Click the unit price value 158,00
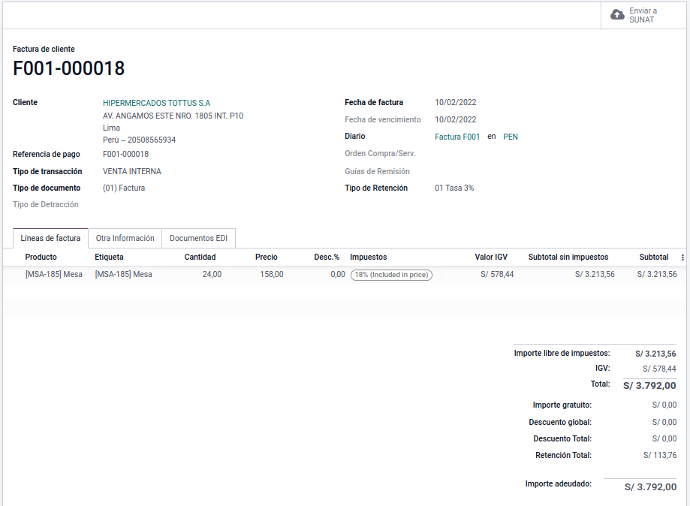 [271, 274]
